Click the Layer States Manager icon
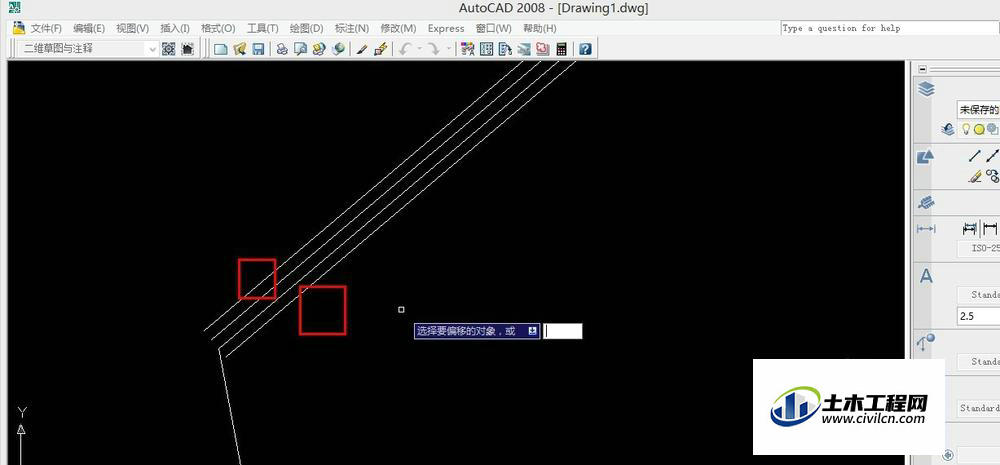Viewport: 1000px width, 465px height. tap(948, 129)
